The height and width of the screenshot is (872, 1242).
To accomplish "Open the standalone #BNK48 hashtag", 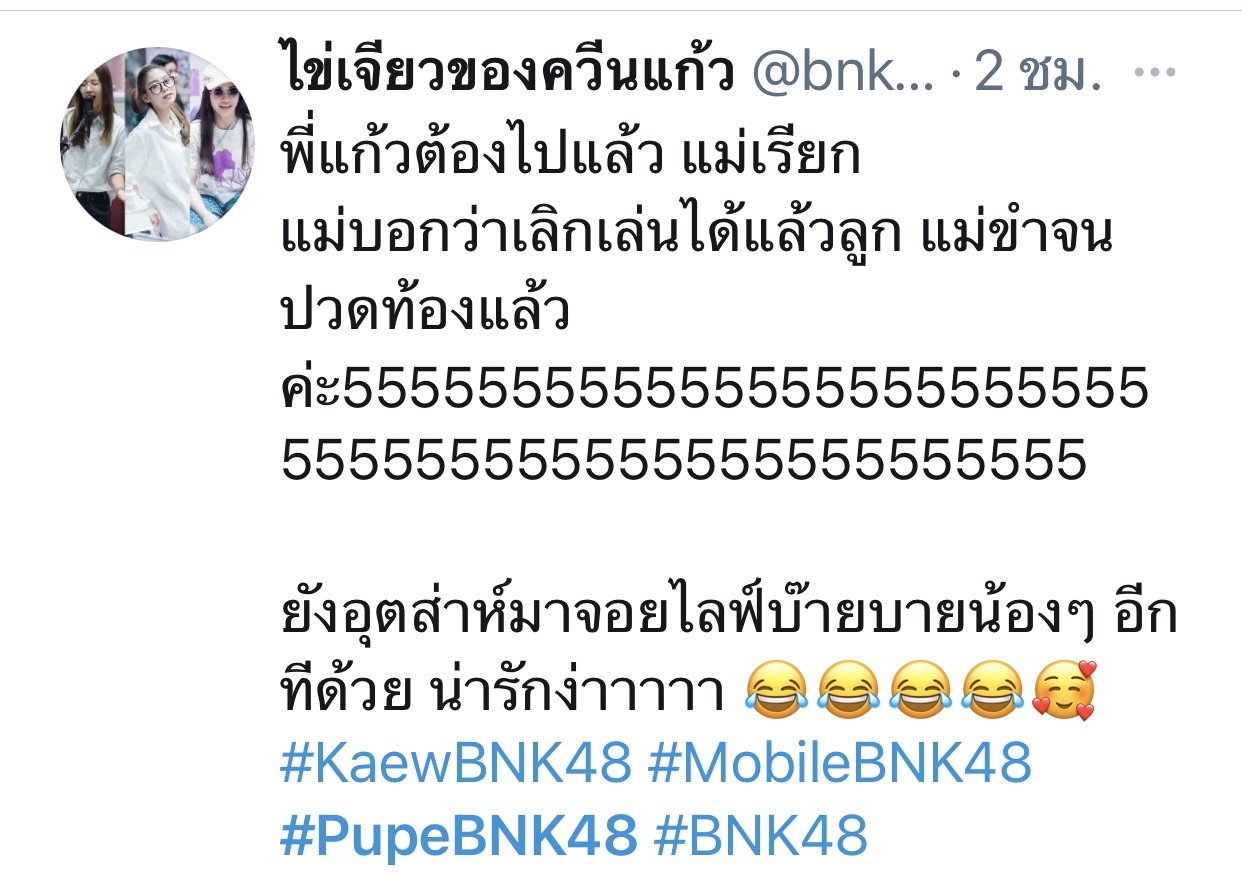I will (760, 835).
